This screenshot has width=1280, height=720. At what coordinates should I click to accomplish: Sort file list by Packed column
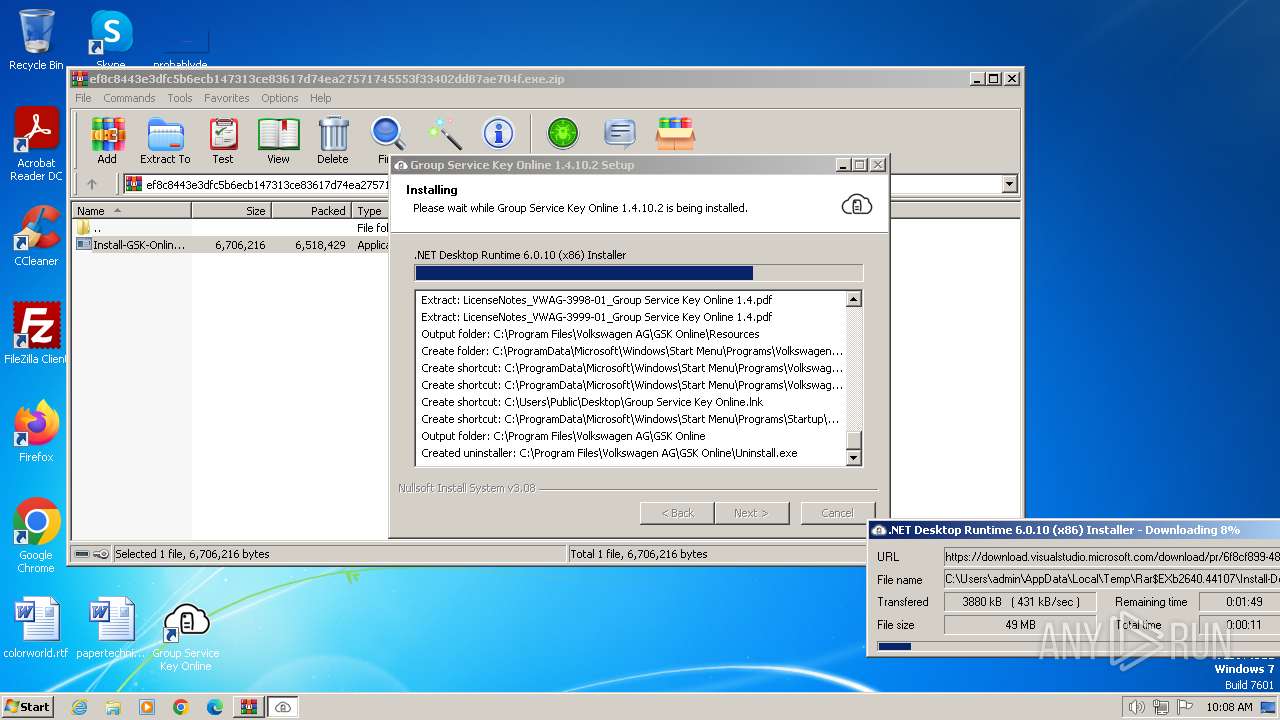[311, 211]
